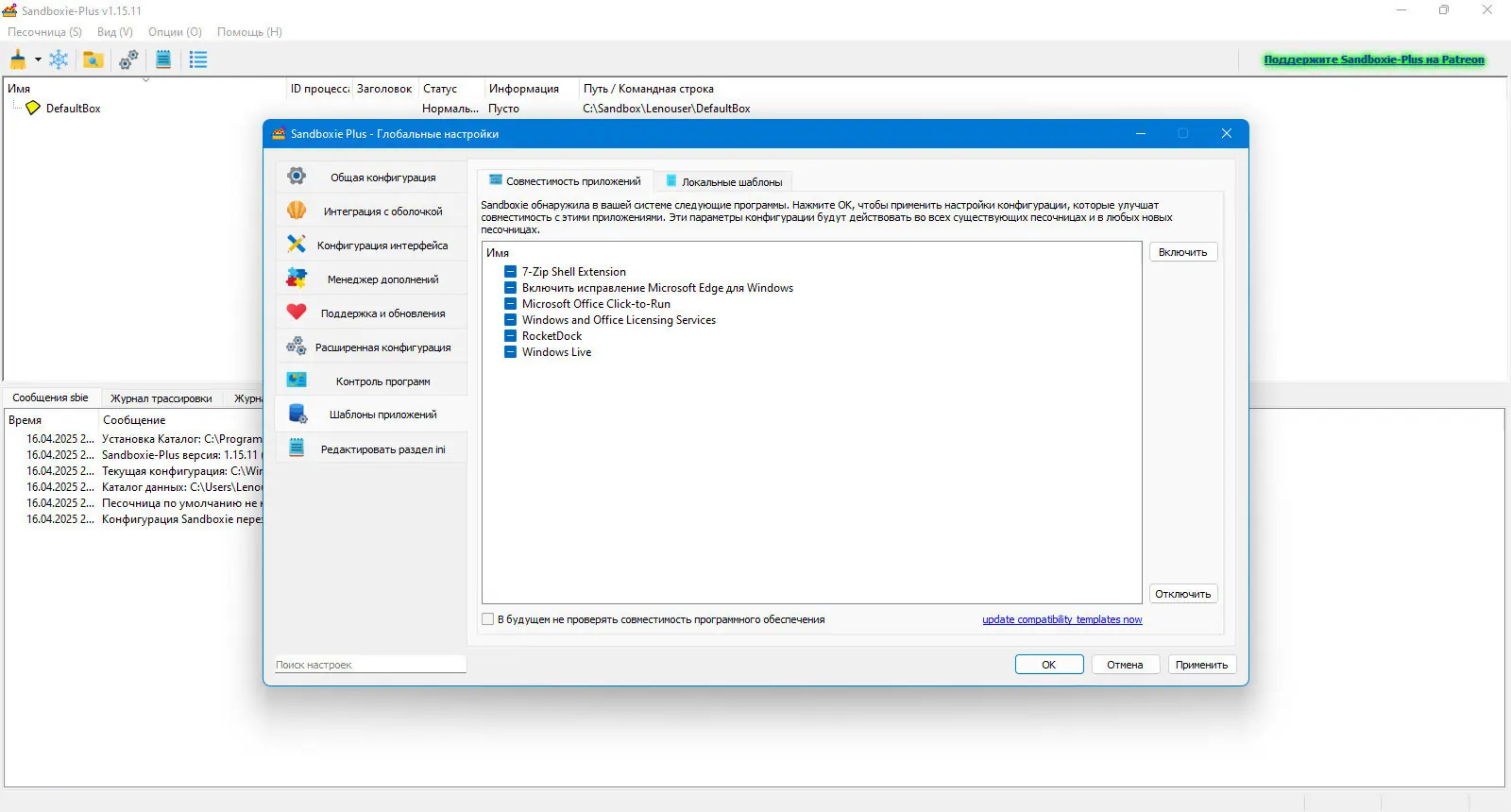1511x812 pixels.
Task: Select 'Каталог данных' log row
Action: [x=181, y=486]
